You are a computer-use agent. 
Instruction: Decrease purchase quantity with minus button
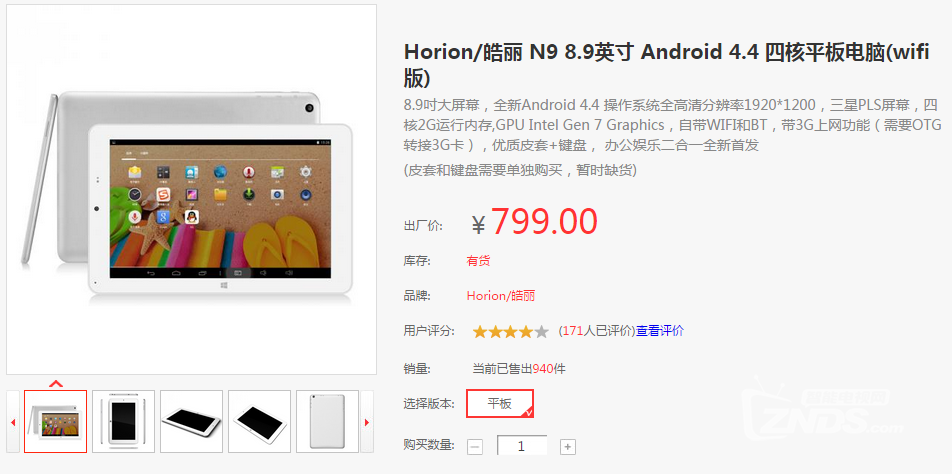(475, 447)
